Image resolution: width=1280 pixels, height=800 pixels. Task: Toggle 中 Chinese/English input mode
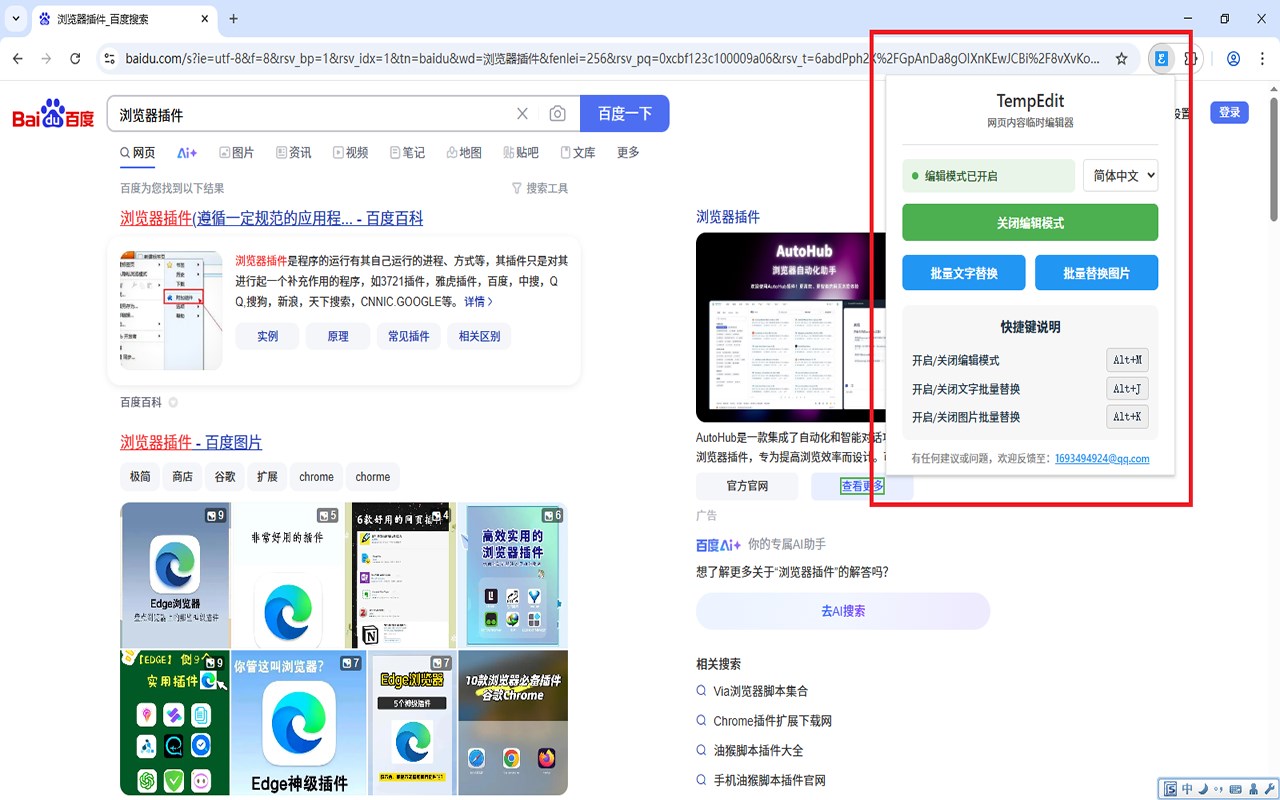pos(1187,789)
